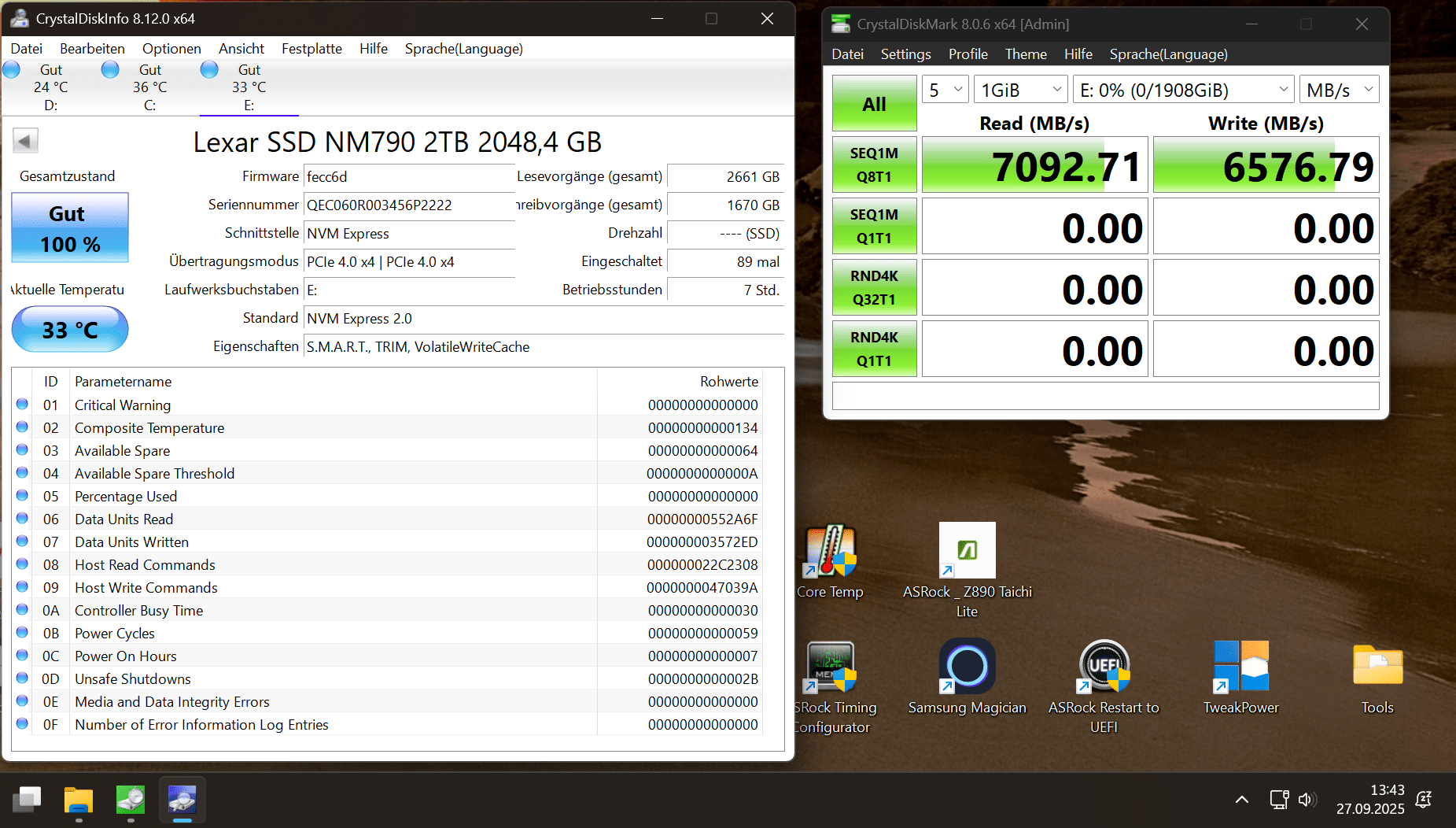The width and height of the screenshot is (1456, 828).
Task: Launch ASRock Timing Configurator shortcut
Action: click(x=832, y=686)
